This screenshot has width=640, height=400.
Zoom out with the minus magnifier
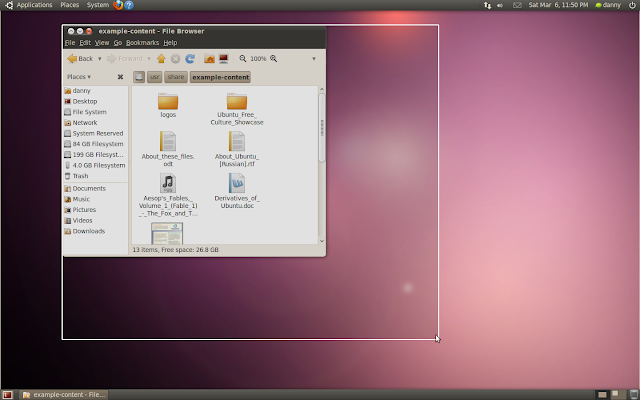coord(243,59)
